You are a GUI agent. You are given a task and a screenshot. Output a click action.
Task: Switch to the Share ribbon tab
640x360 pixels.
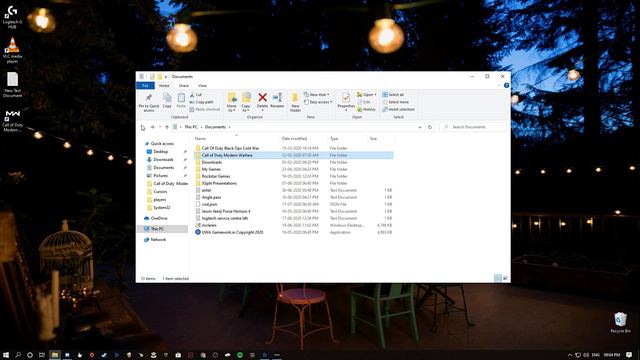pyautogui.click(x=184, y=86)
